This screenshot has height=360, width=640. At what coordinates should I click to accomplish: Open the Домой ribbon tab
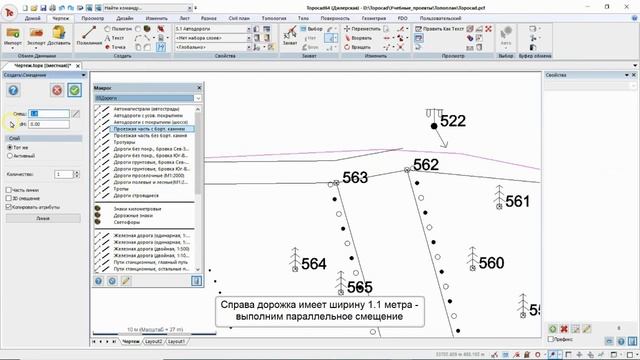point(32,18)
